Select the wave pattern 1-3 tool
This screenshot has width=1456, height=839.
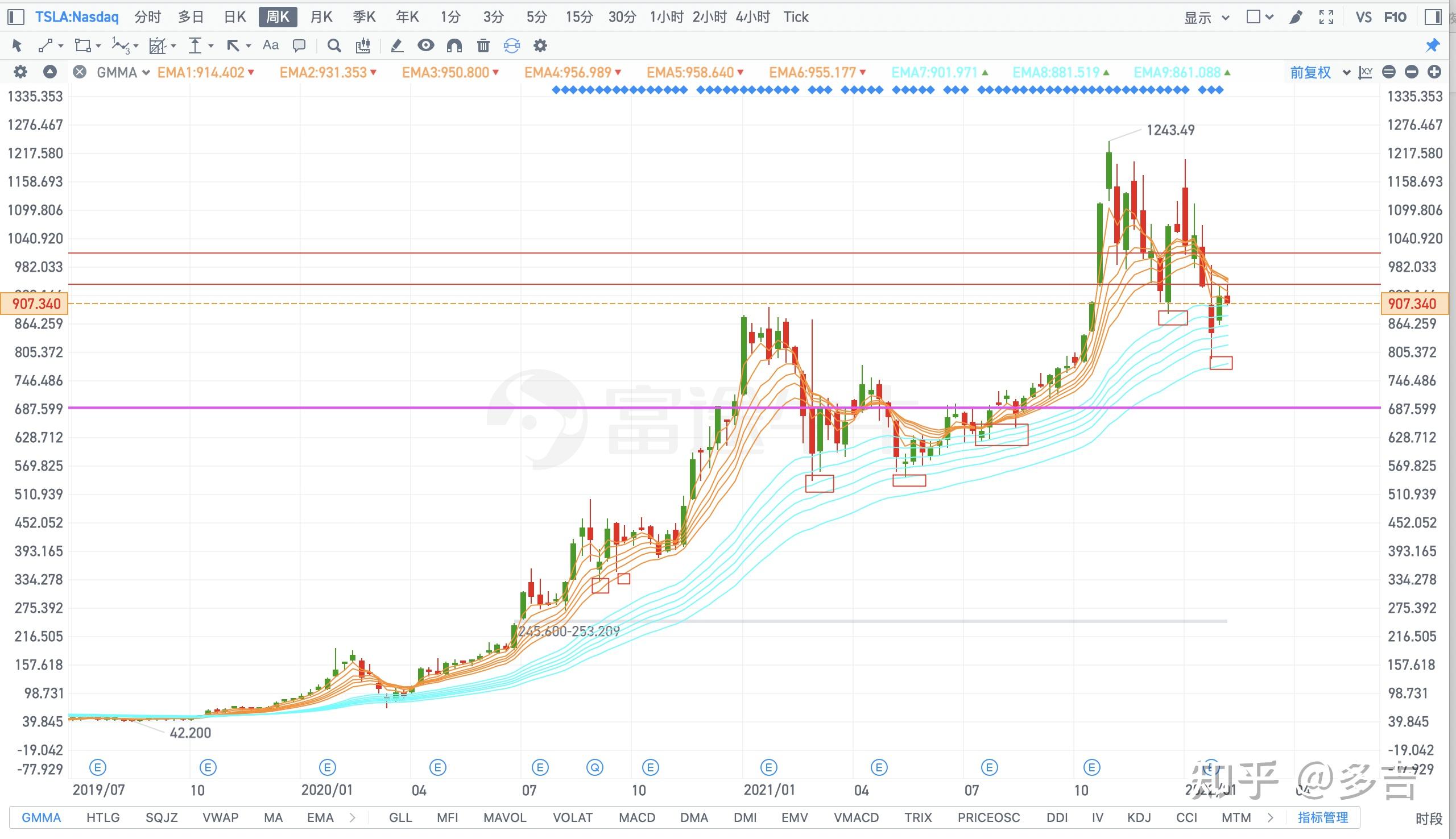(x=121, y=45)
